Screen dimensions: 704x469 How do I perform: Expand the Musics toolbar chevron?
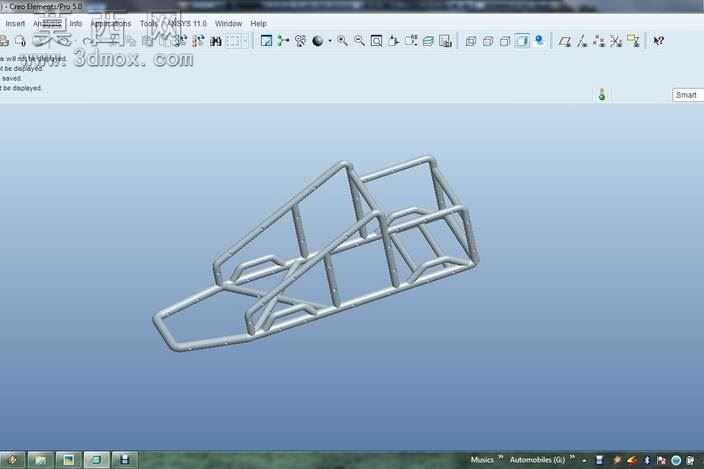(501, 457)
